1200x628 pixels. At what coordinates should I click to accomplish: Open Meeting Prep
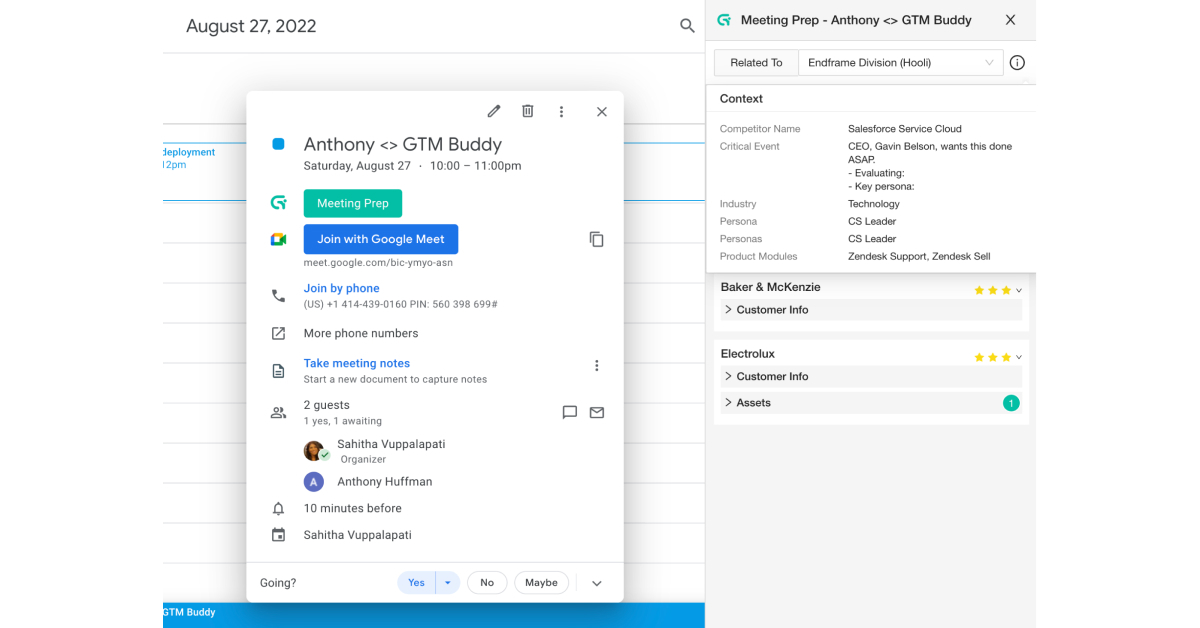coord(352,203)
